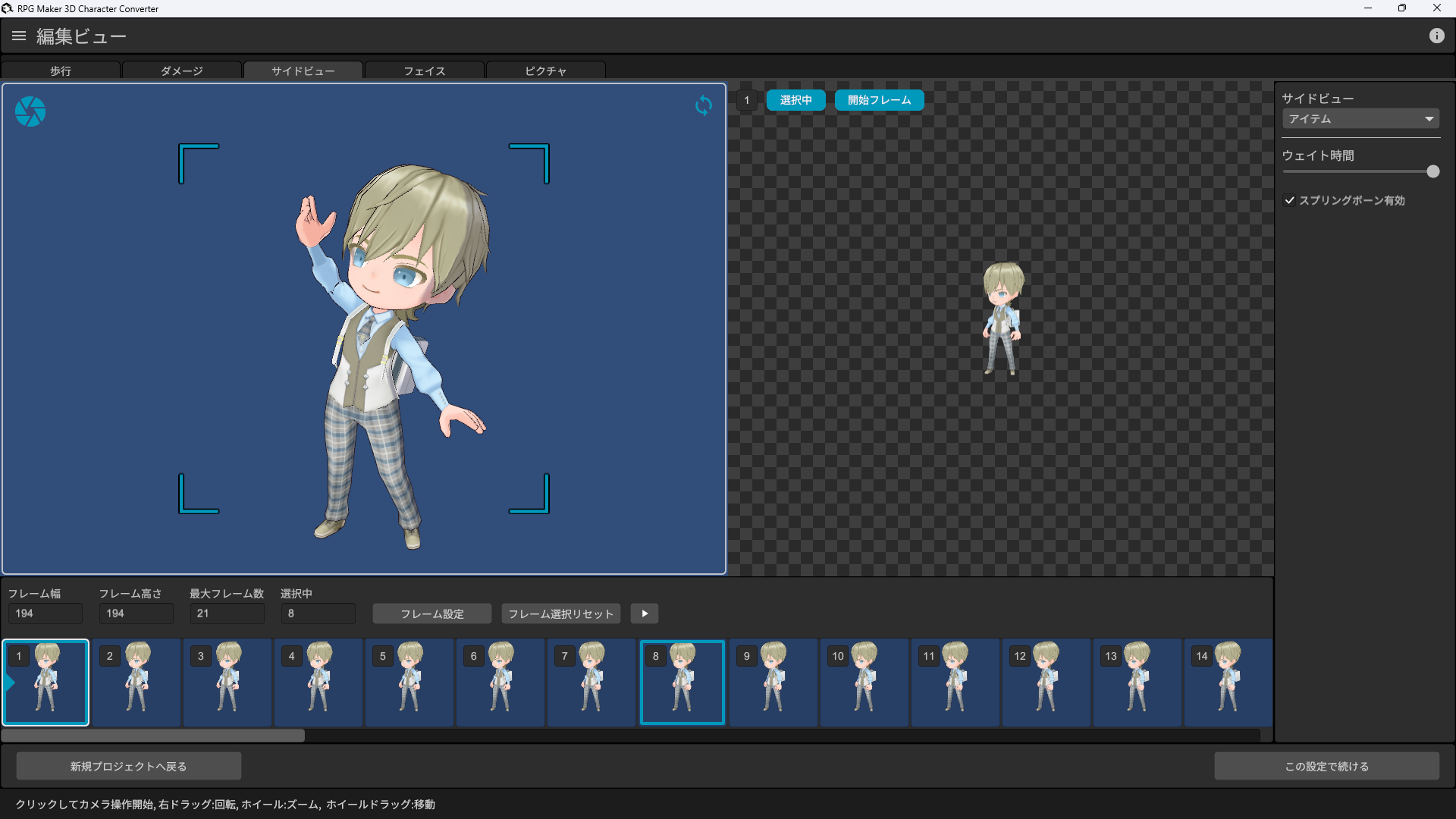Switch to the 歩行 tab
Screen dimensions: 1456x819
(61, 71)
